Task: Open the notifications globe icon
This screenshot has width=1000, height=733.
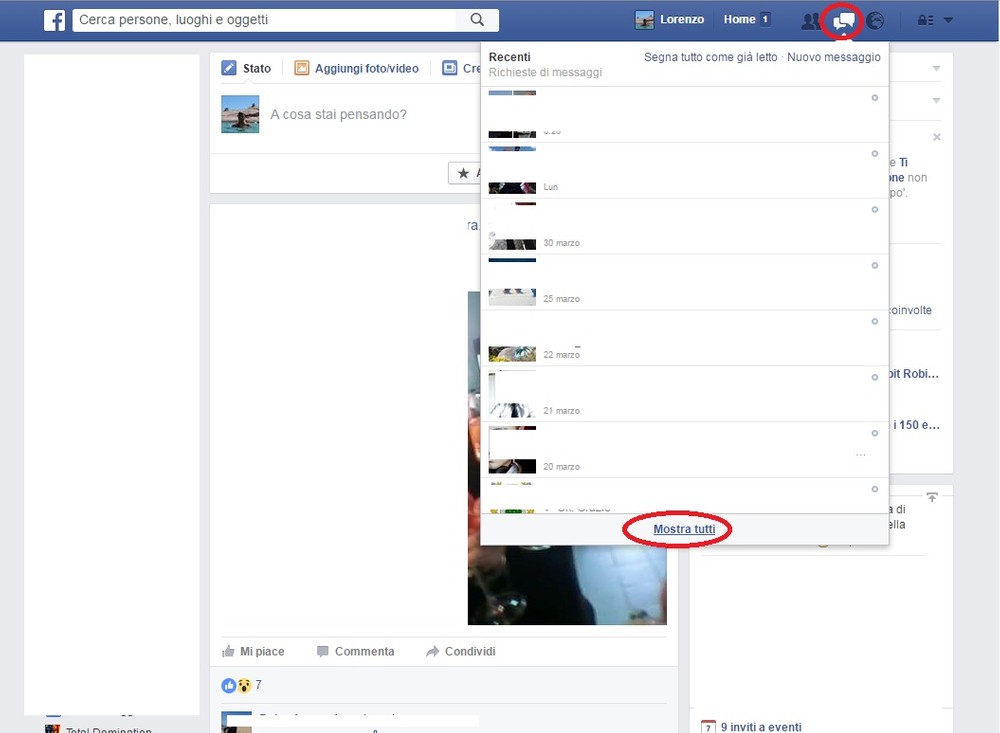Action: click(875, 20)
